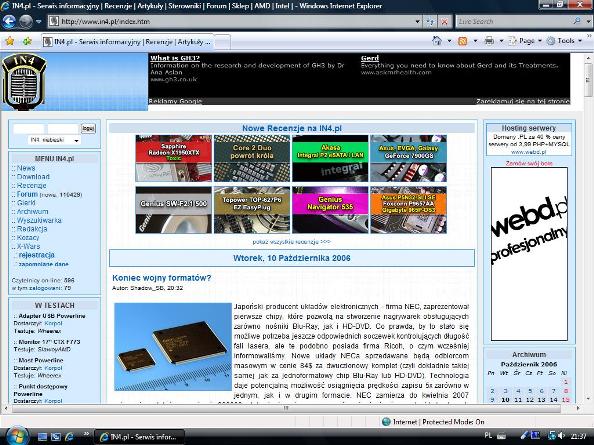Image resolution: width=594 pixels, height=445 pixels.
Task: Click Adapter USB Powerline test item
Action: click(x=52, y=316)
